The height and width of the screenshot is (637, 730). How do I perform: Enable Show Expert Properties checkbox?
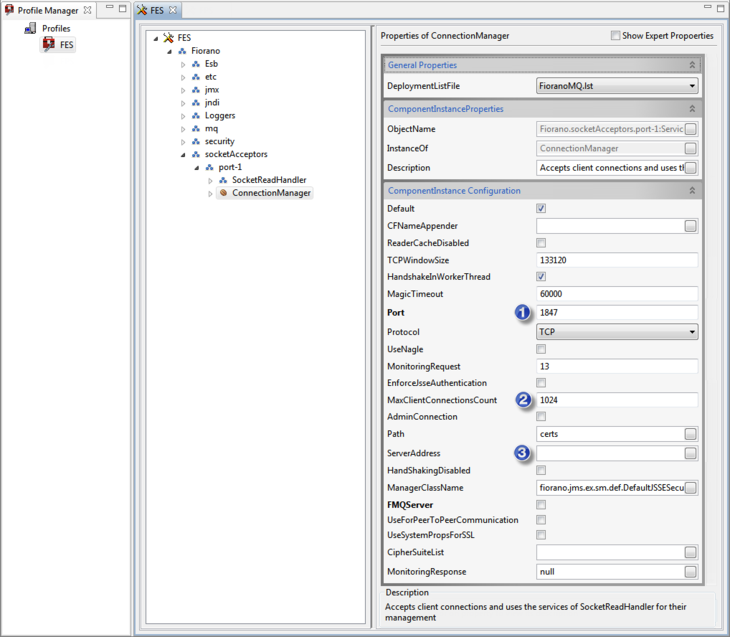coord(615,36)
